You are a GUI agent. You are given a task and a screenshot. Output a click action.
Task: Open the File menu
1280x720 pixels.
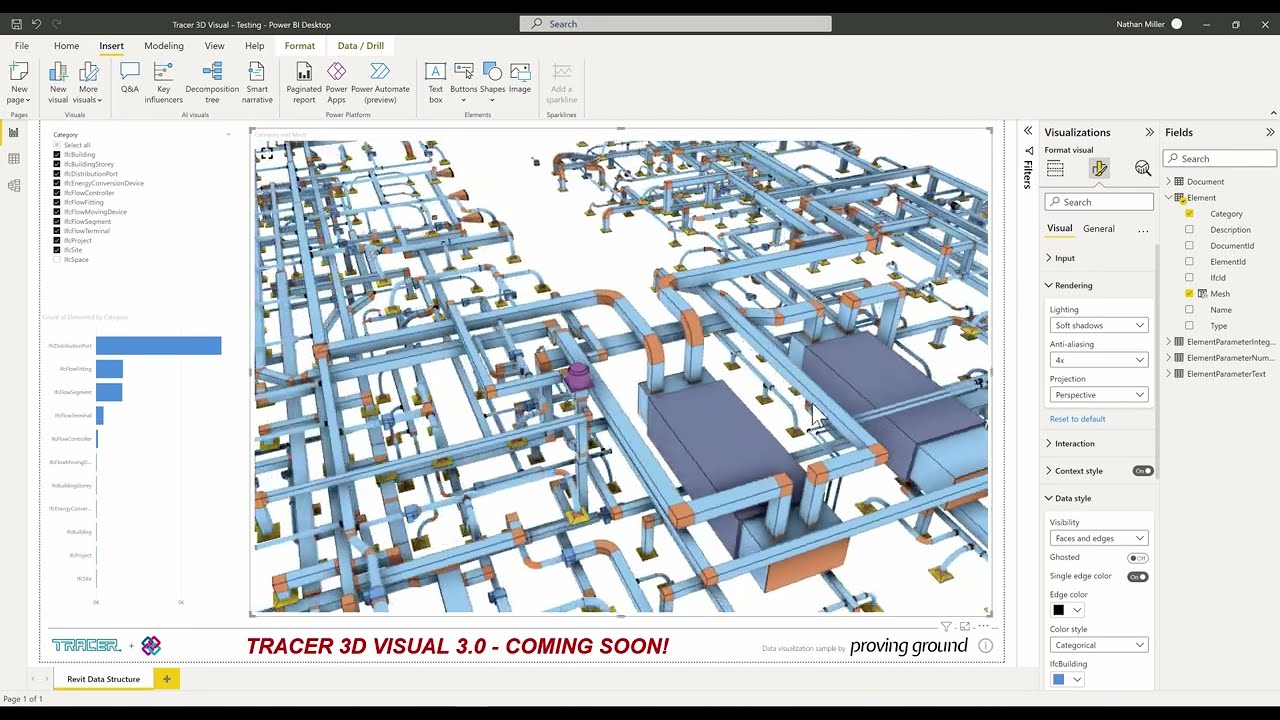(x=21, y=46)
